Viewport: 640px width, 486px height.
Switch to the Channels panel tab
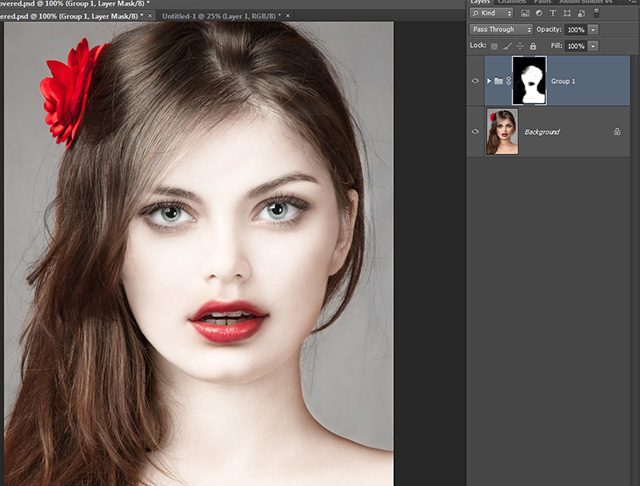pyautogui.click(x=511, y=2)
